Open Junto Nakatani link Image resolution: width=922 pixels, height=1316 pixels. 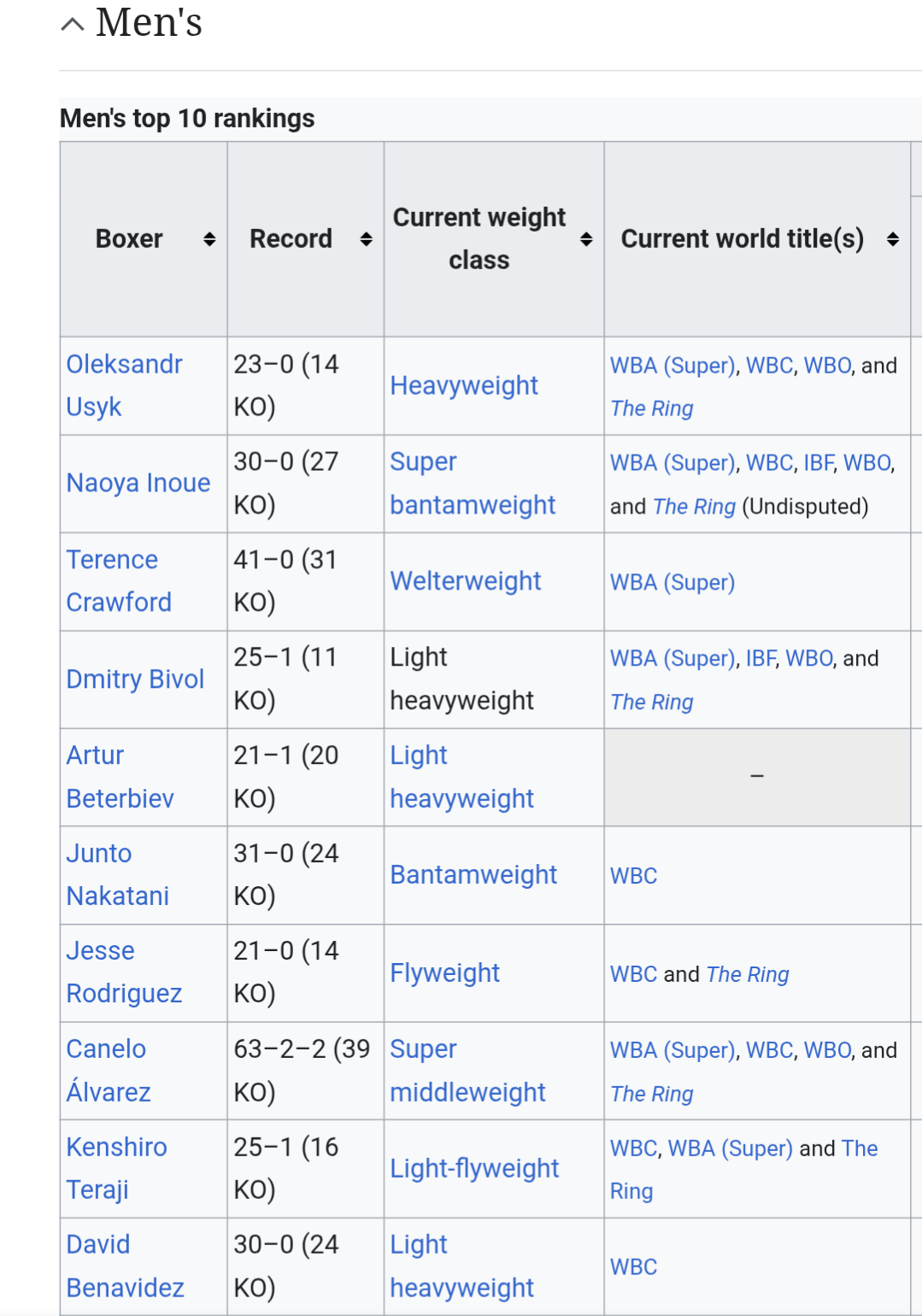coord(118,874)
